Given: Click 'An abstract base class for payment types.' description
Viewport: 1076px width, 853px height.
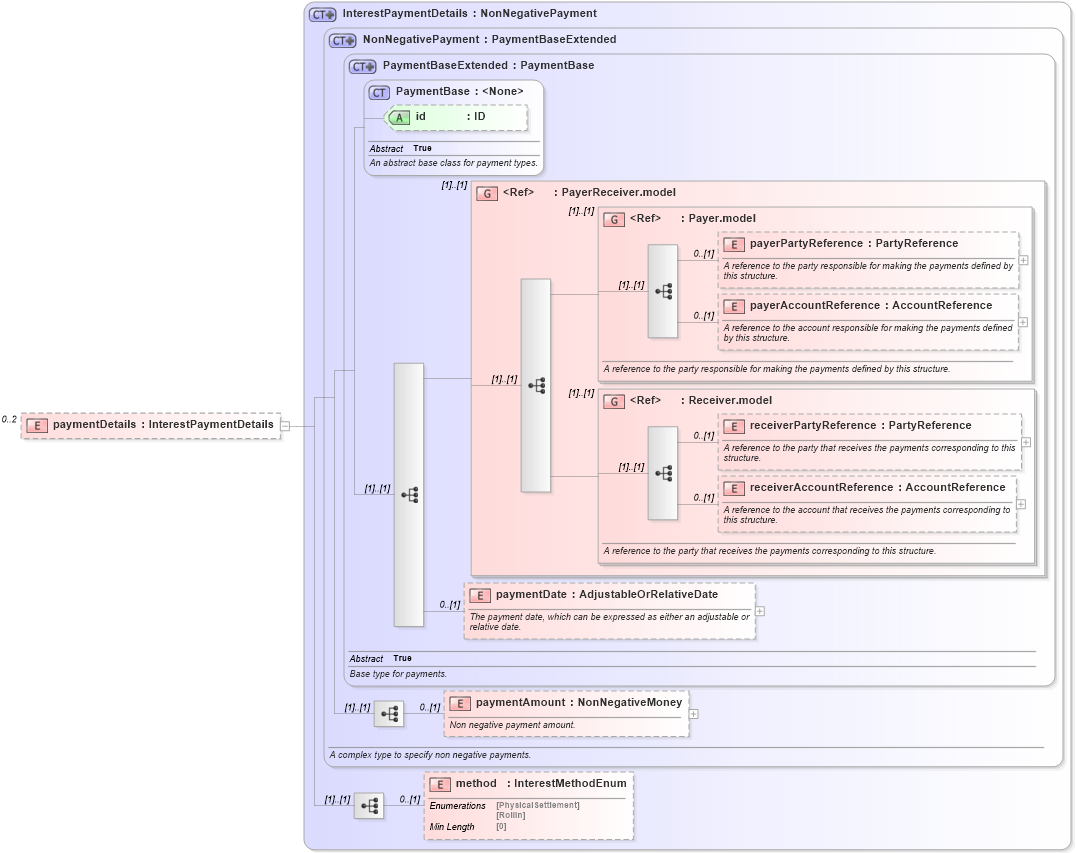Looking at the screenshot, I should (x=454, y=163).
